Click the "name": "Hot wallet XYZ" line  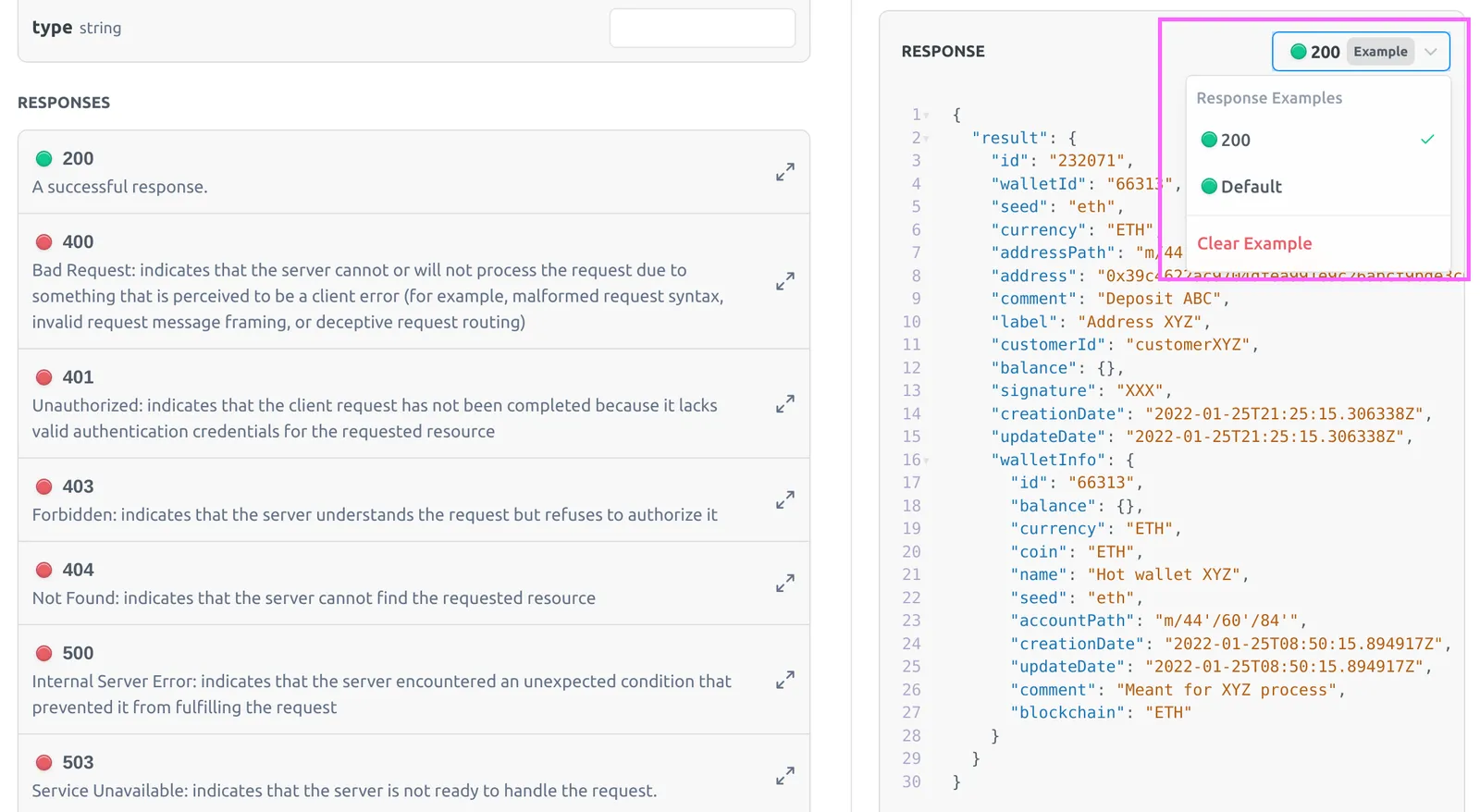[1129, 574]
